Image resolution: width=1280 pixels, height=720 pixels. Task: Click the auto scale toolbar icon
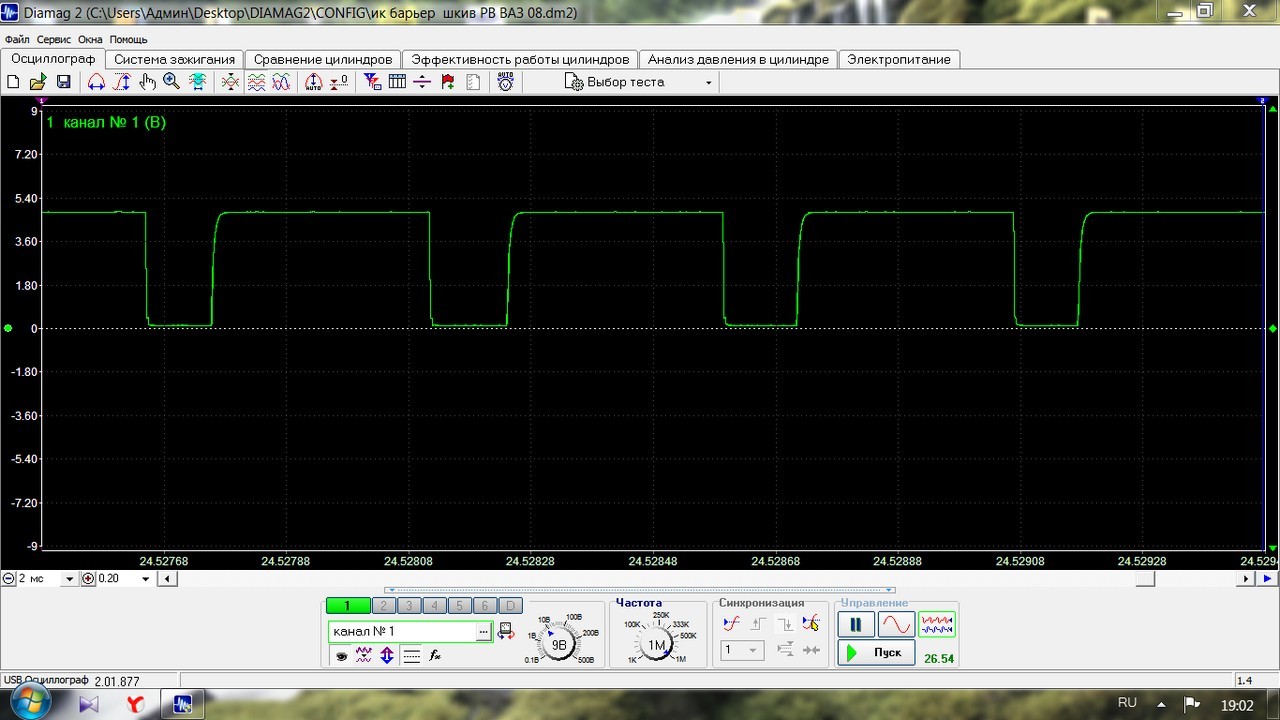click(x=313, y=82)
